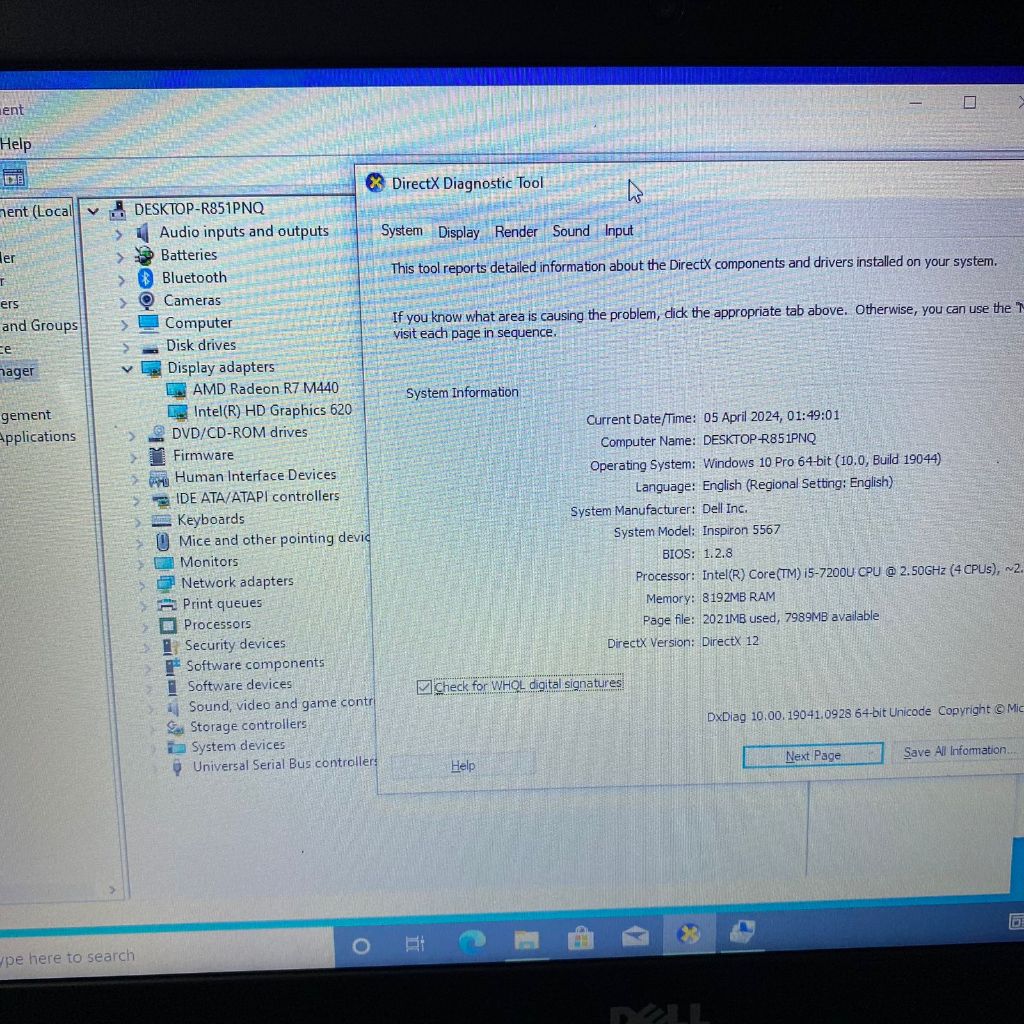1024x1024 pixels.
Task: Select System devices in device tree
Action: [x=238, y=746]
